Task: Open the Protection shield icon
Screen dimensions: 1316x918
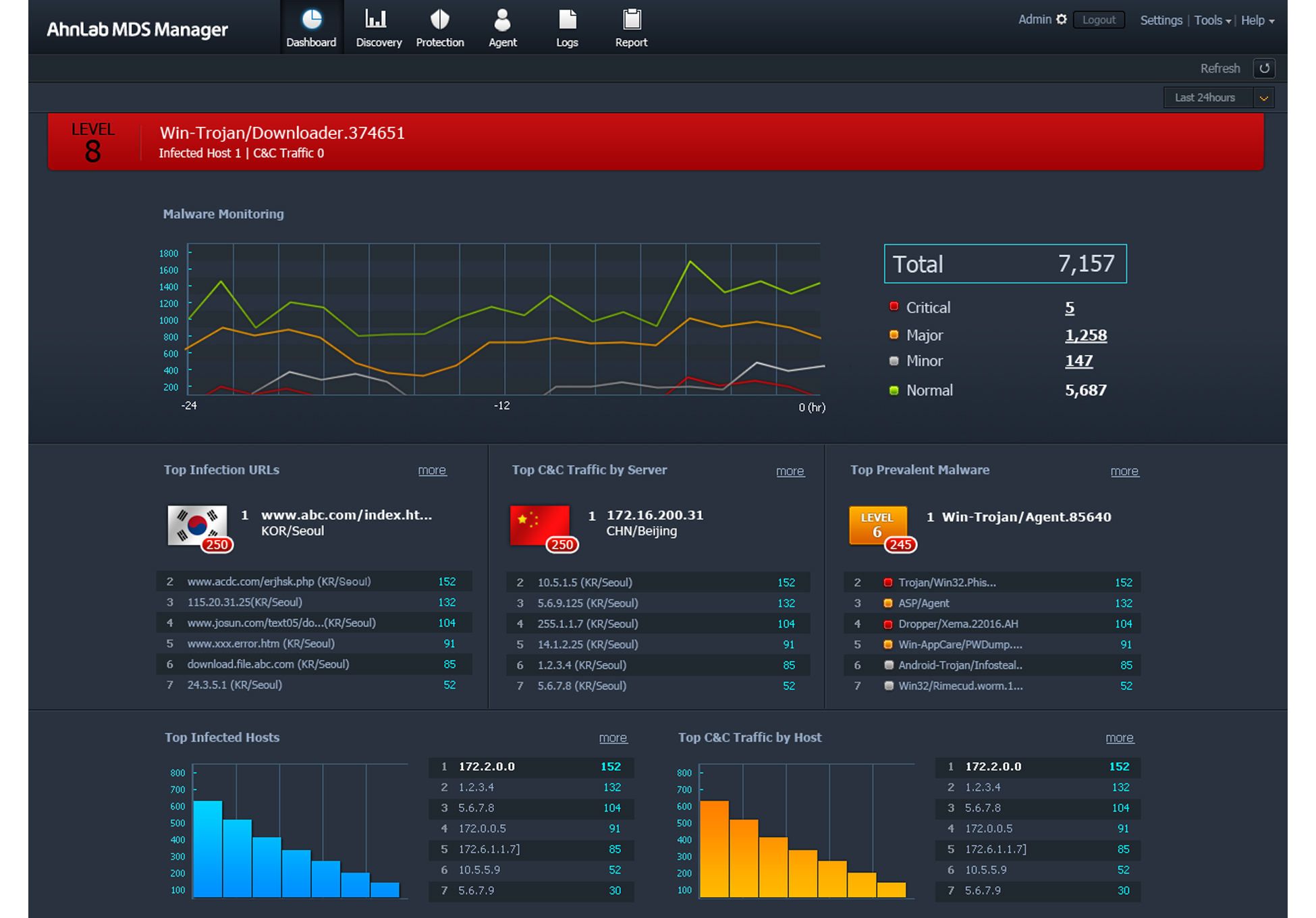Action: [439, 20]
